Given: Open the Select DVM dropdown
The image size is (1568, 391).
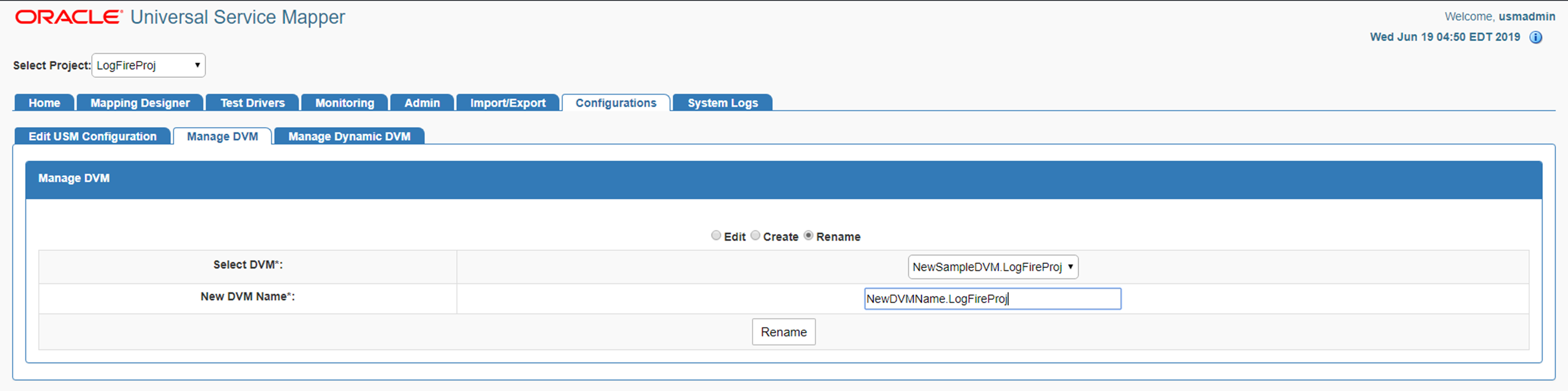Looking at the screenshot, I should [993, 267].
